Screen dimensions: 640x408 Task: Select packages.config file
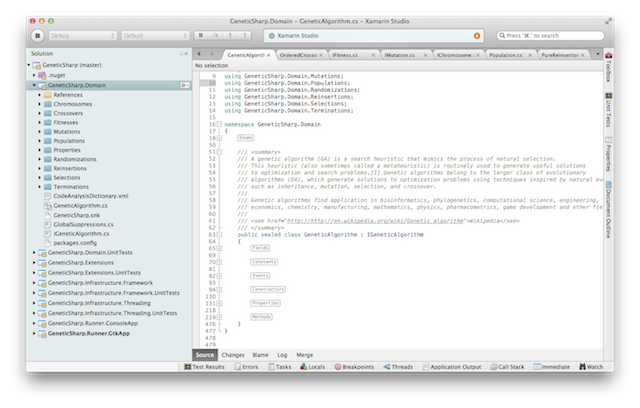pos(75,243)
